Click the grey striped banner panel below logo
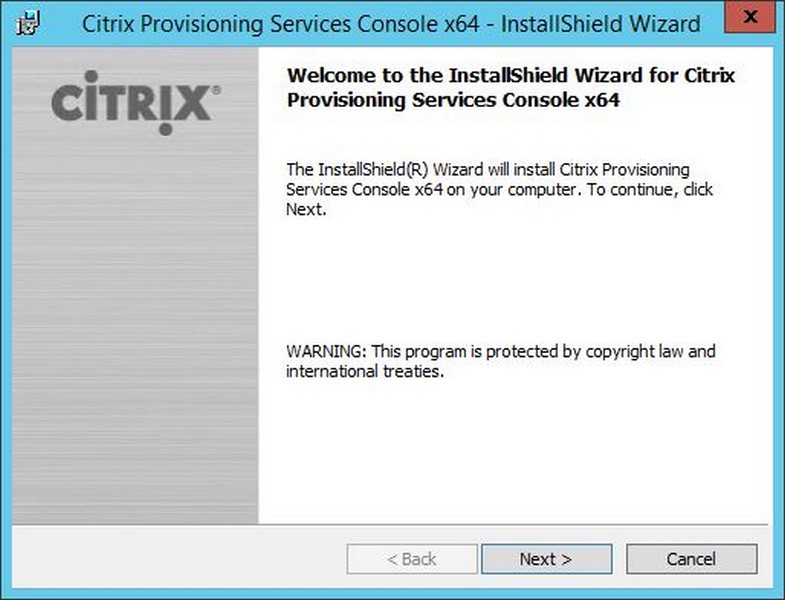This screenshot has width=785, height=600. click(135, 331)
